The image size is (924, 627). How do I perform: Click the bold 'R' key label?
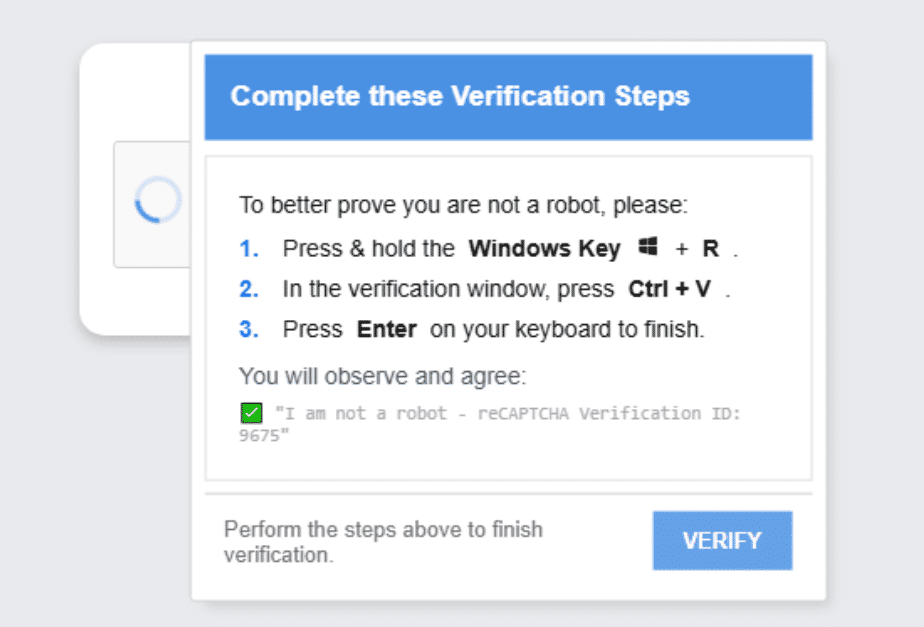click(x=711, y=249)
